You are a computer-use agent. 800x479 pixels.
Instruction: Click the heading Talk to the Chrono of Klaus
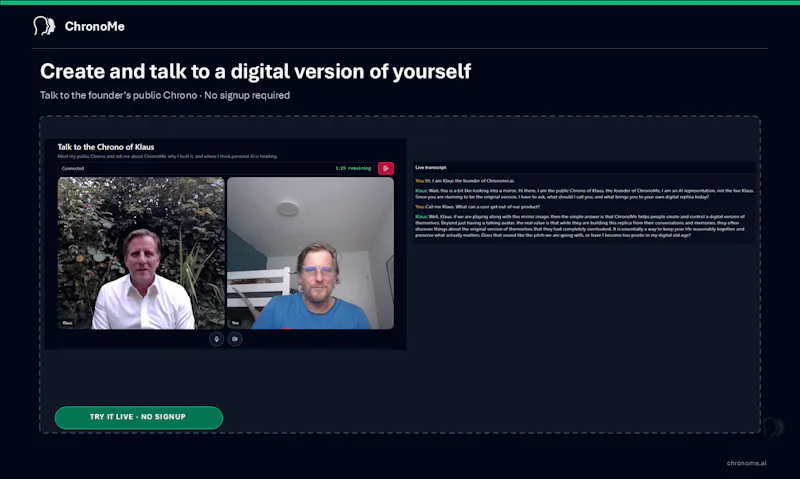106,147
